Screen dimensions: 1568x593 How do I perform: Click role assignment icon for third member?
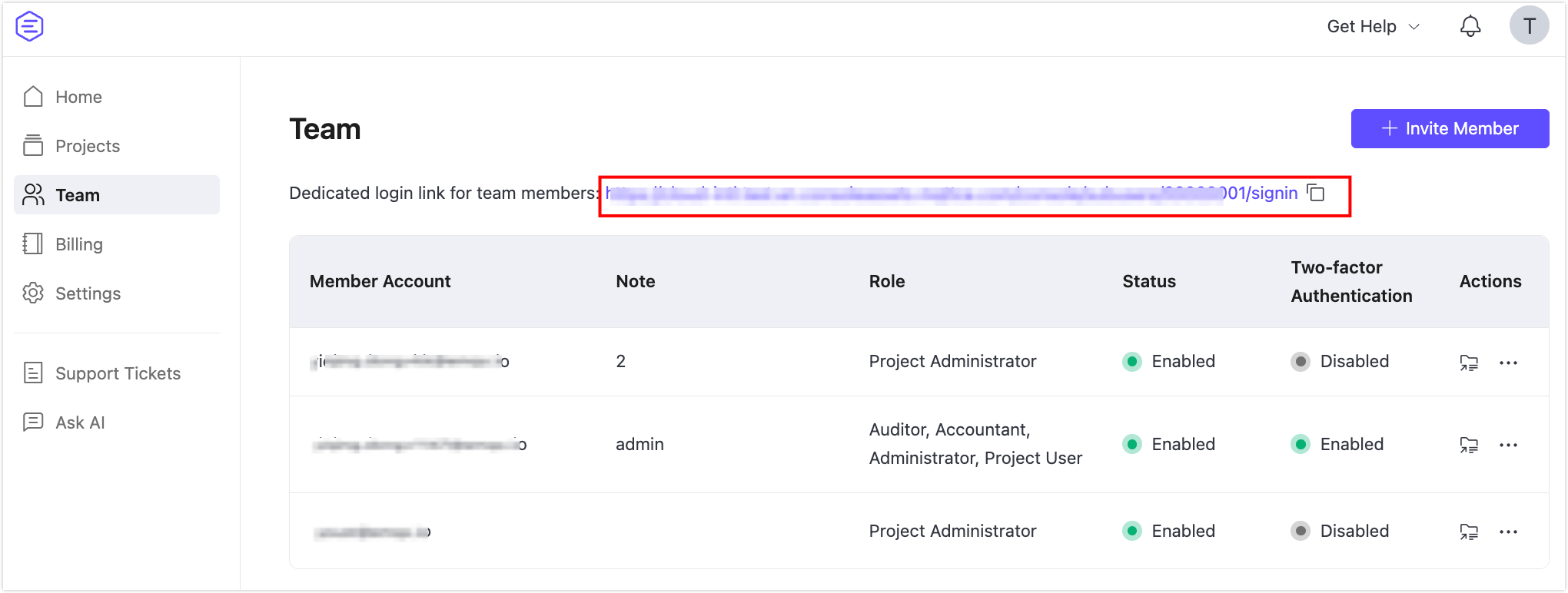point(1469,532)
